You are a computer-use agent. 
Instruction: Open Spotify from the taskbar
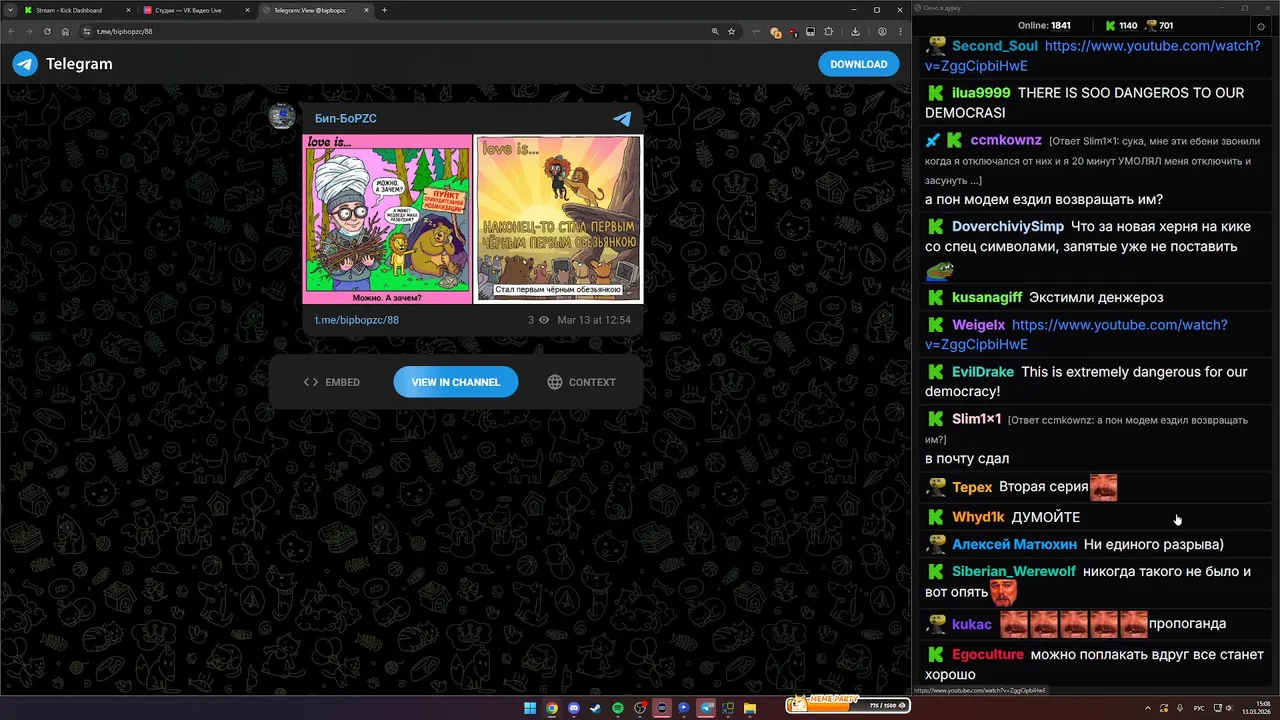[618, 708]
